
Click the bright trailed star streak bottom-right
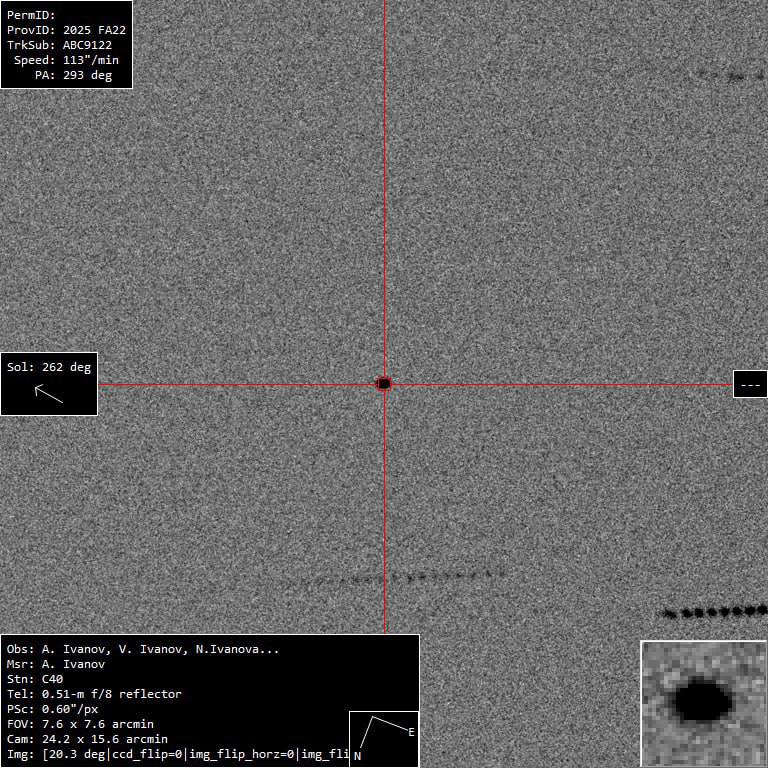pyautogui.click(x=714, y=611)
